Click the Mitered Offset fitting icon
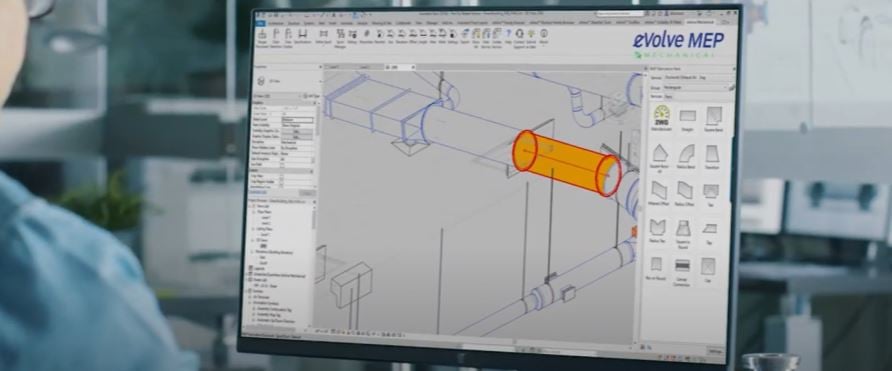Screen dimensions: 892x371 [659, 190]
